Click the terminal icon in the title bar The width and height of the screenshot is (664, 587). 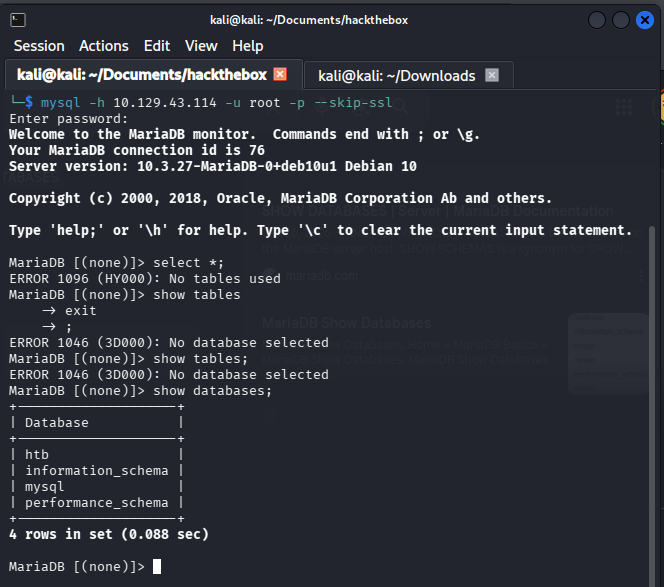tap(18, 20)
